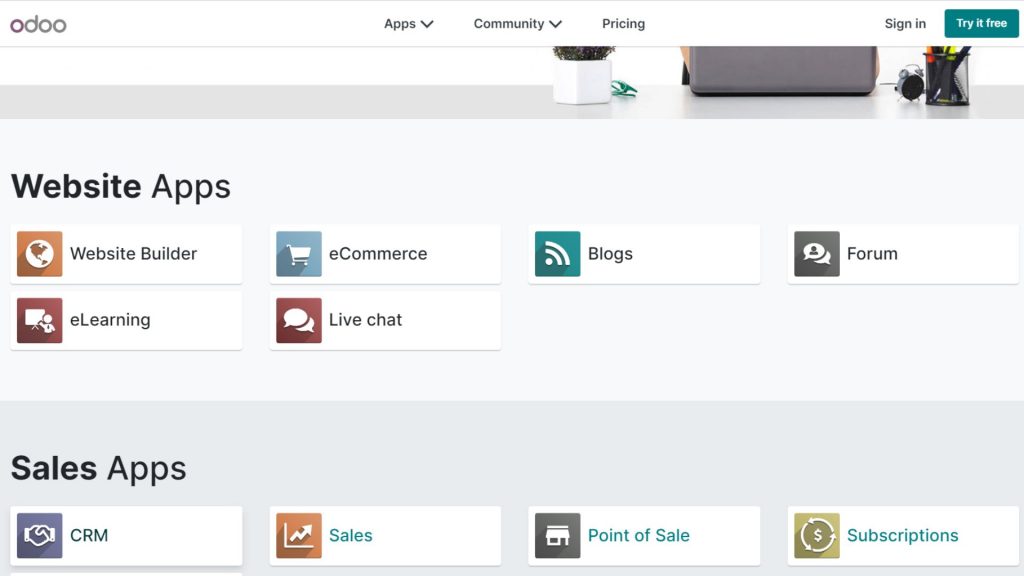The height and width of the screenshot is (576, 1024).
Task: Open the CRM app link
Action: tap(127, 536)
